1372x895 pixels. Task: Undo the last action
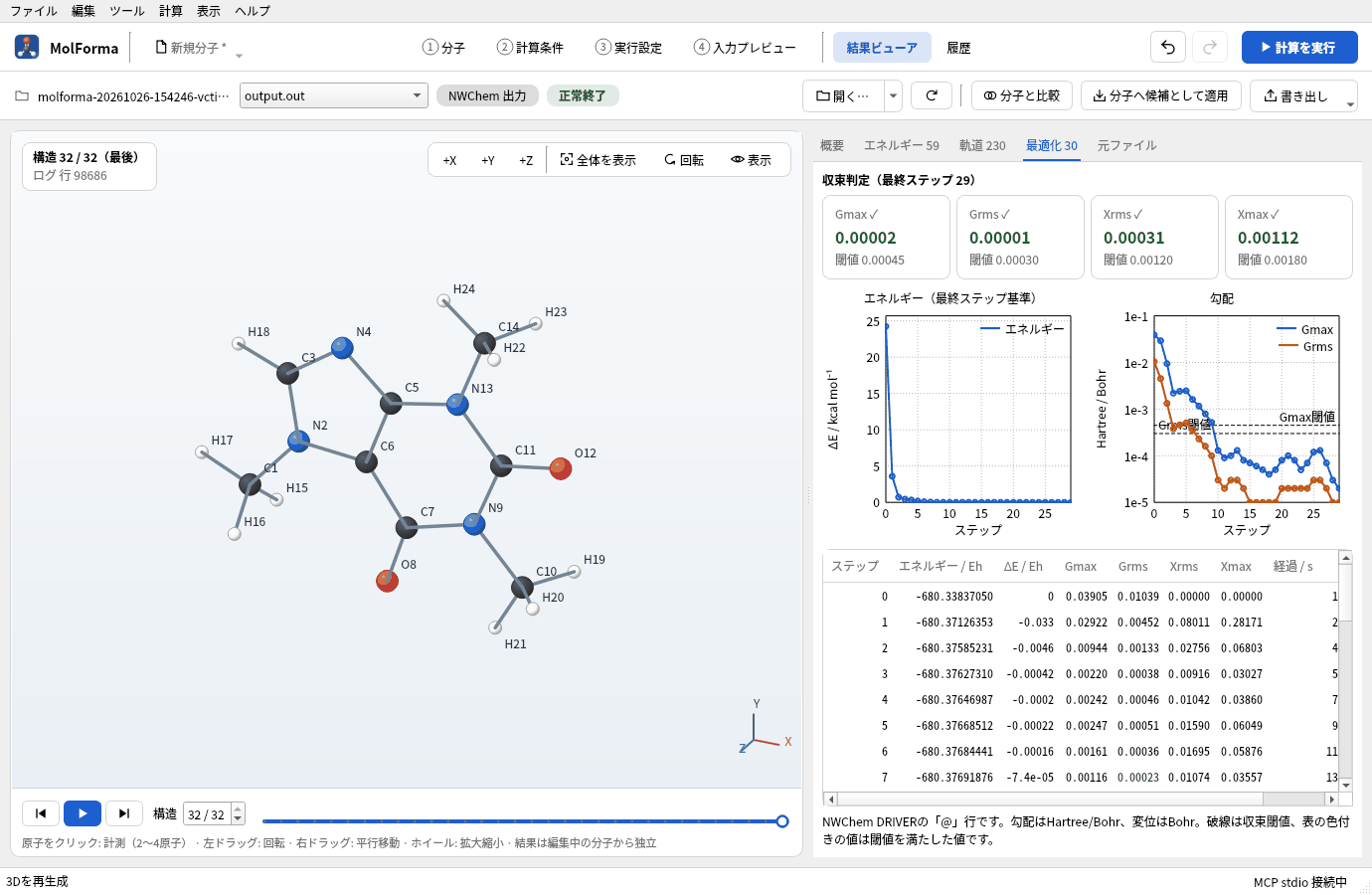point(1168,47)
